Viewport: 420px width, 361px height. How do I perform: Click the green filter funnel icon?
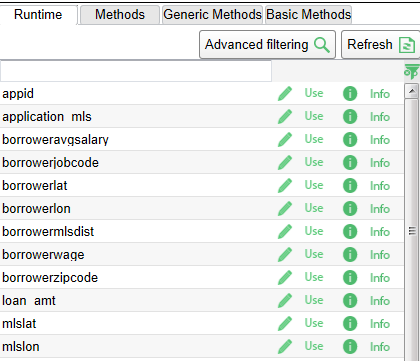click(x=412, y=71)
